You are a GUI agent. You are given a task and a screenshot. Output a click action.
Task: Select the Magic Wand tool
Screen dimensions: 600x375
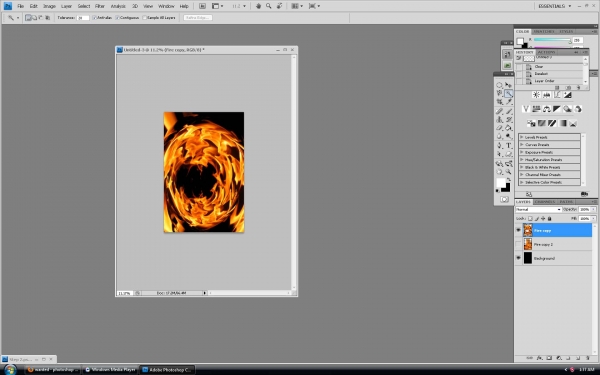(x=509, y=94)
